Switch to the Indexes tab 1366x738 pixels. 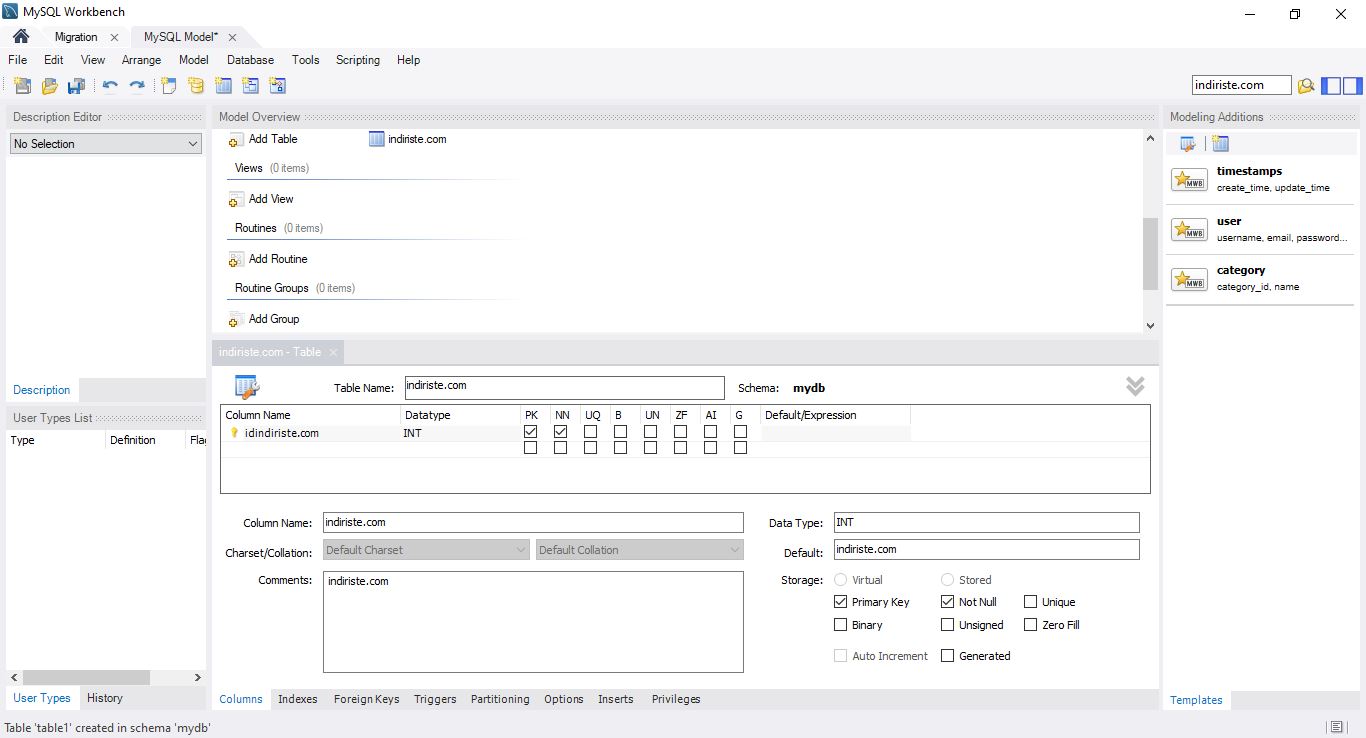point(298,699)
